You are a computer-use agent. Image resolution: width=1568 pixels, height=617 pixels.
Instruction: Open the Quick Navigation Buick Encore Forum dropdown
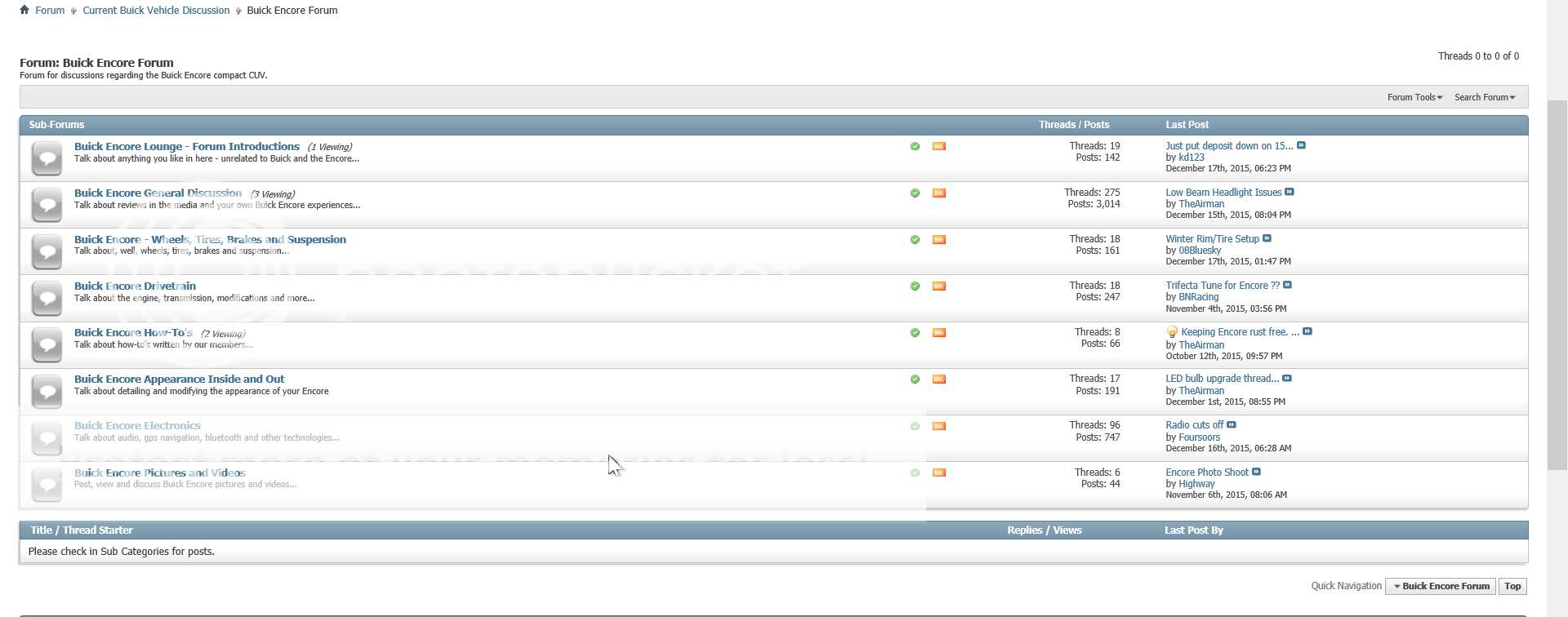pos(1441,586)
